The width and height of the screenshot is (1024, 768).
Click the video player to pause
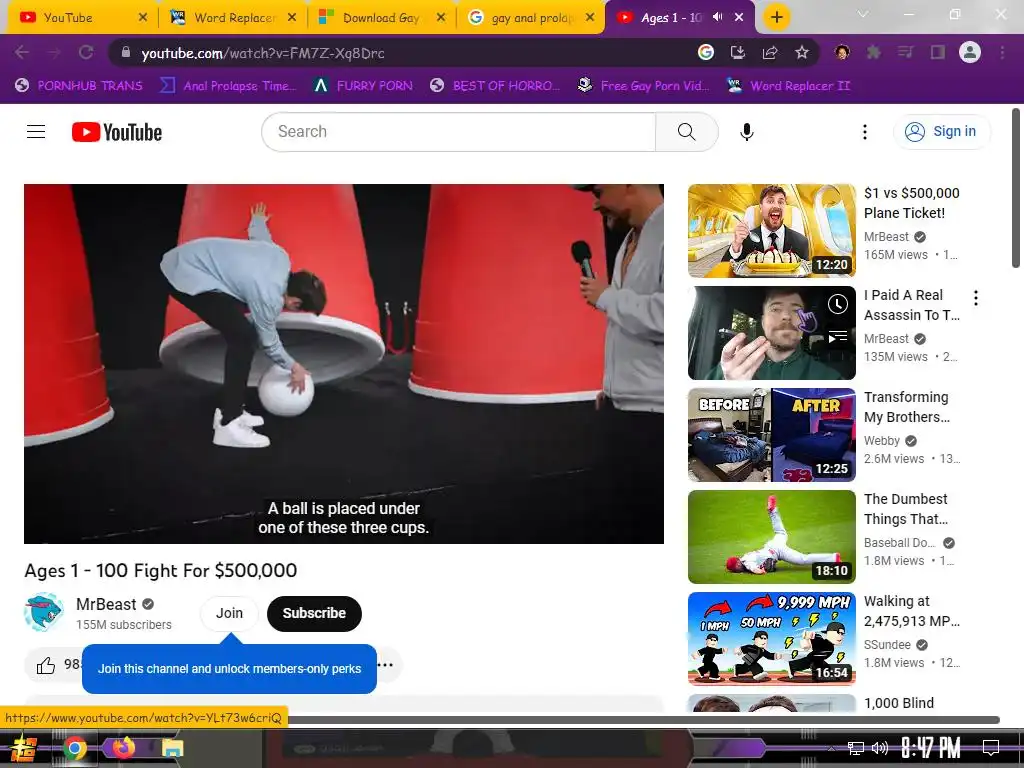pyautogui.click(x=344, y=364)
